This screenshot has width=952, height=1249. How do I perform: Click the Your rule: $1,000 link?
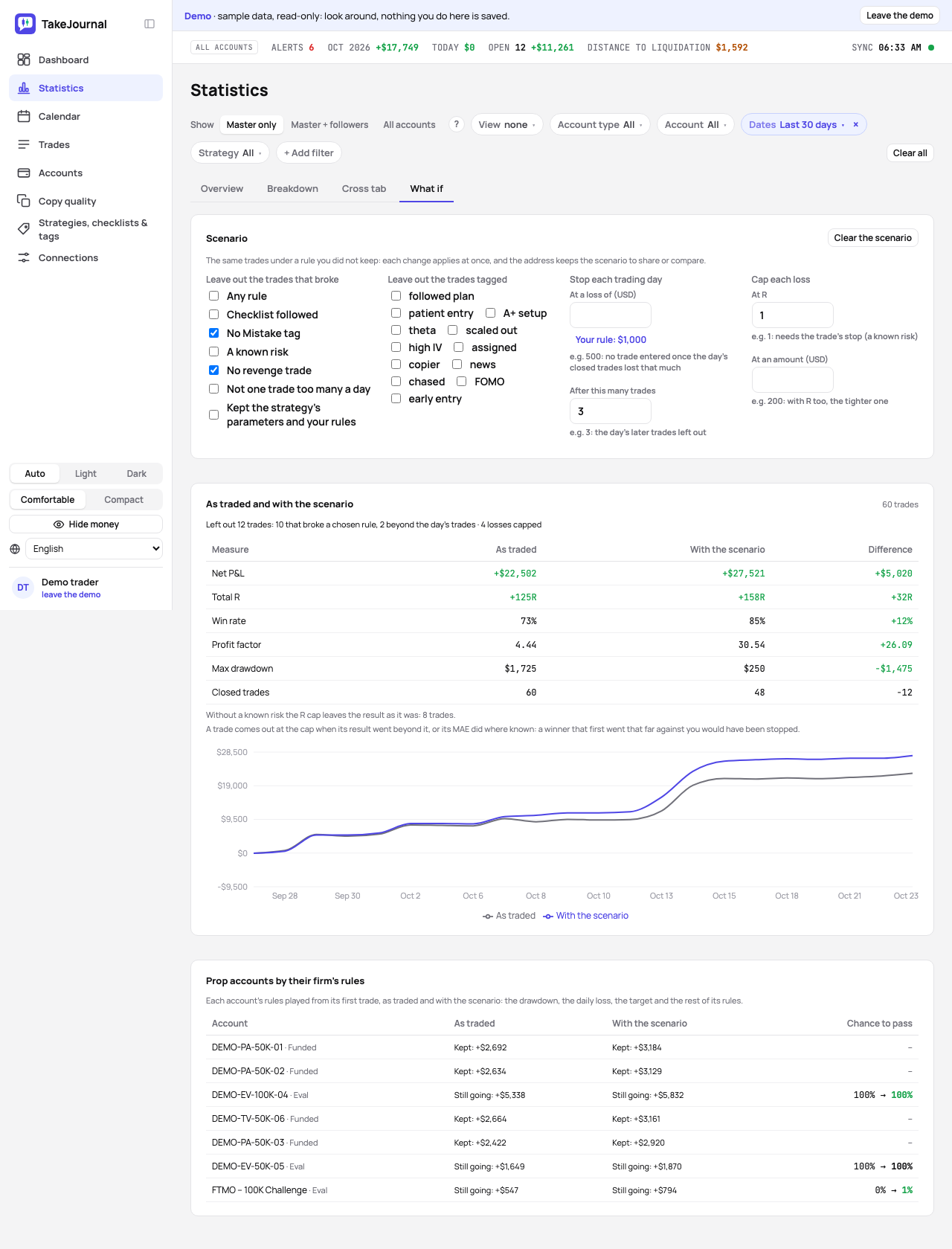click(x=611, y=340)
